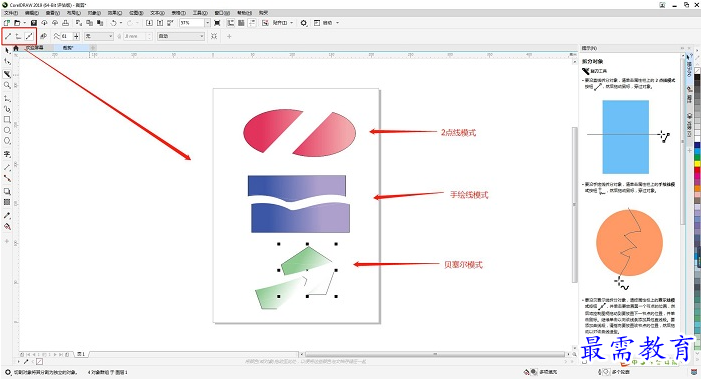This screenshot has height=380, width=702.
Task: Switch to the 欢迎屏幕 tab
Action: pos(35,47)
